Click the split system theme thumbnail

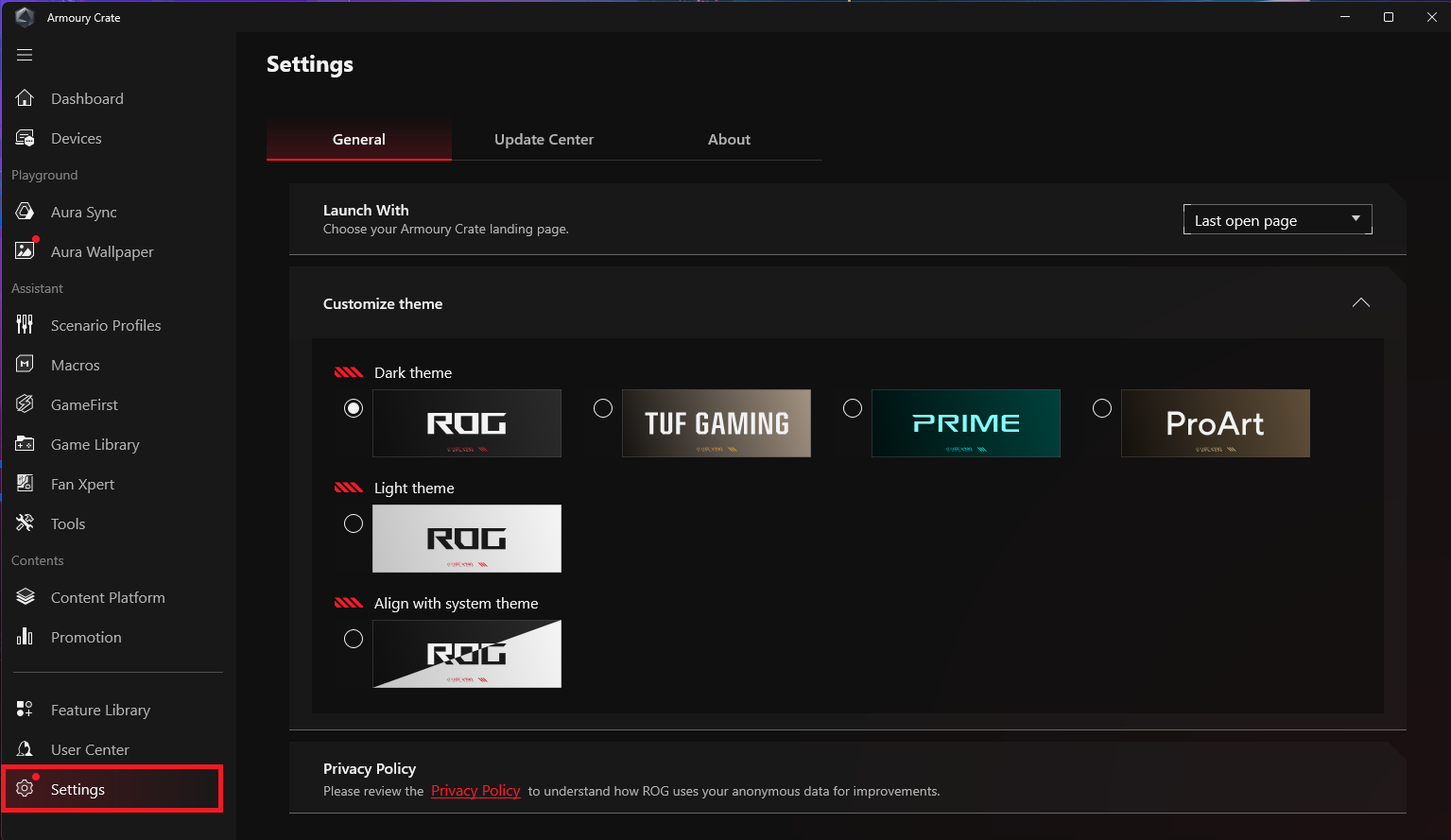(x=467, y=654)
